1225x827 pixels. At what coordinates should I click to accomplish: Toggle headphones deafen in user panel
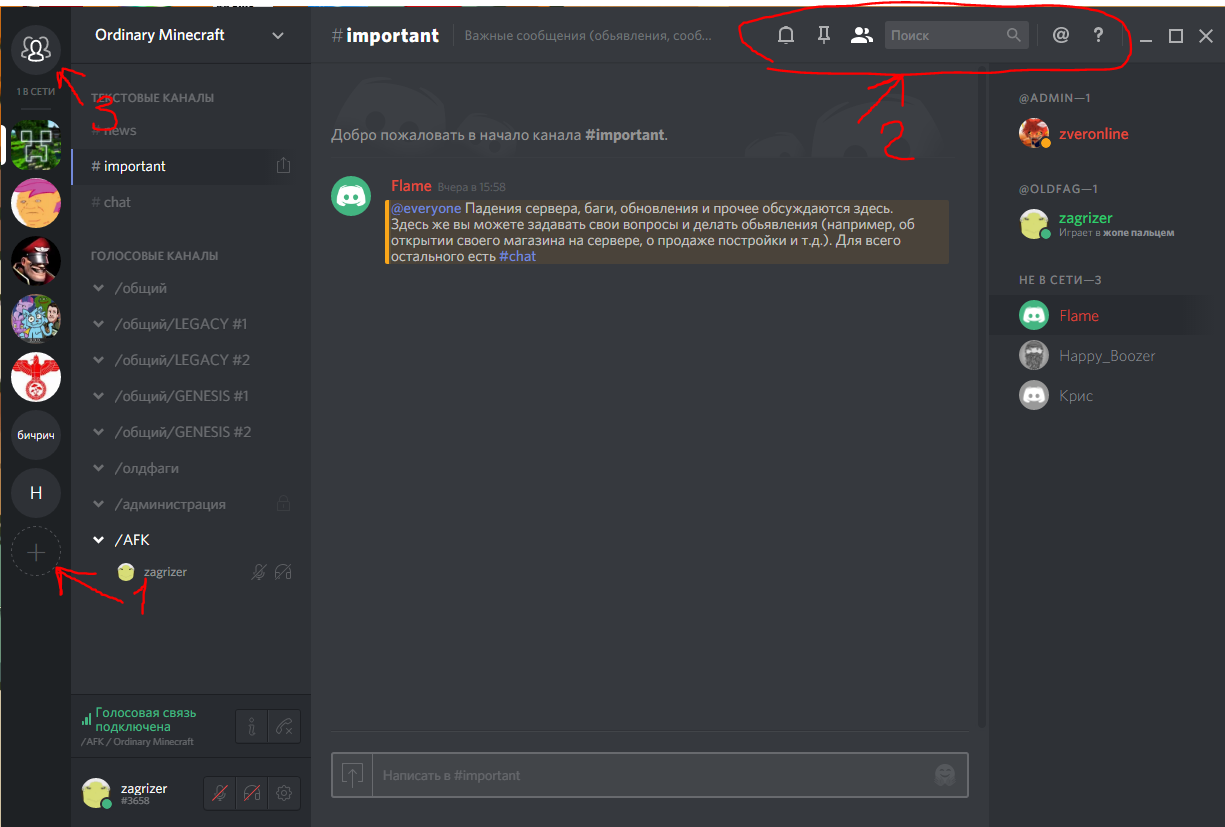pyautogui.click(x=252, y=793)
